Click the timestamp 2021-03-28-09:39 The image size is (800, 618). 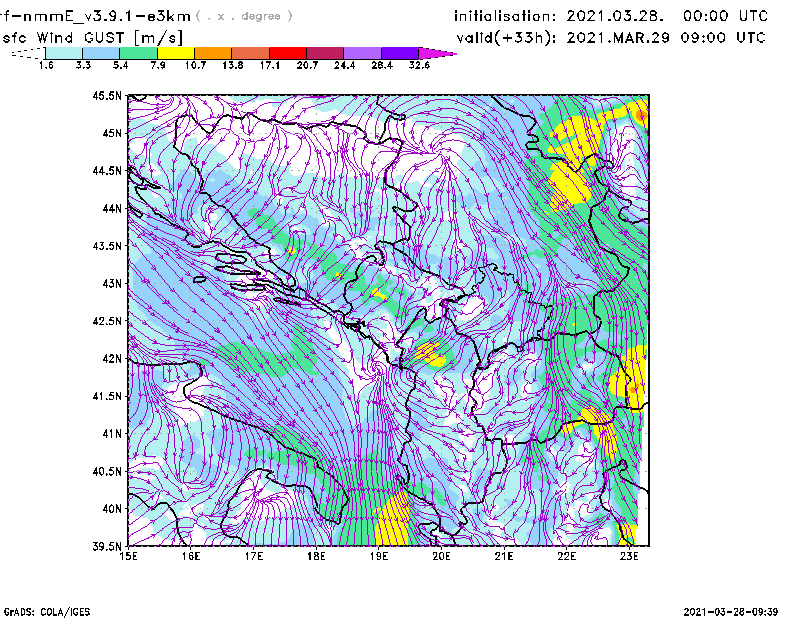pos(731,612)
